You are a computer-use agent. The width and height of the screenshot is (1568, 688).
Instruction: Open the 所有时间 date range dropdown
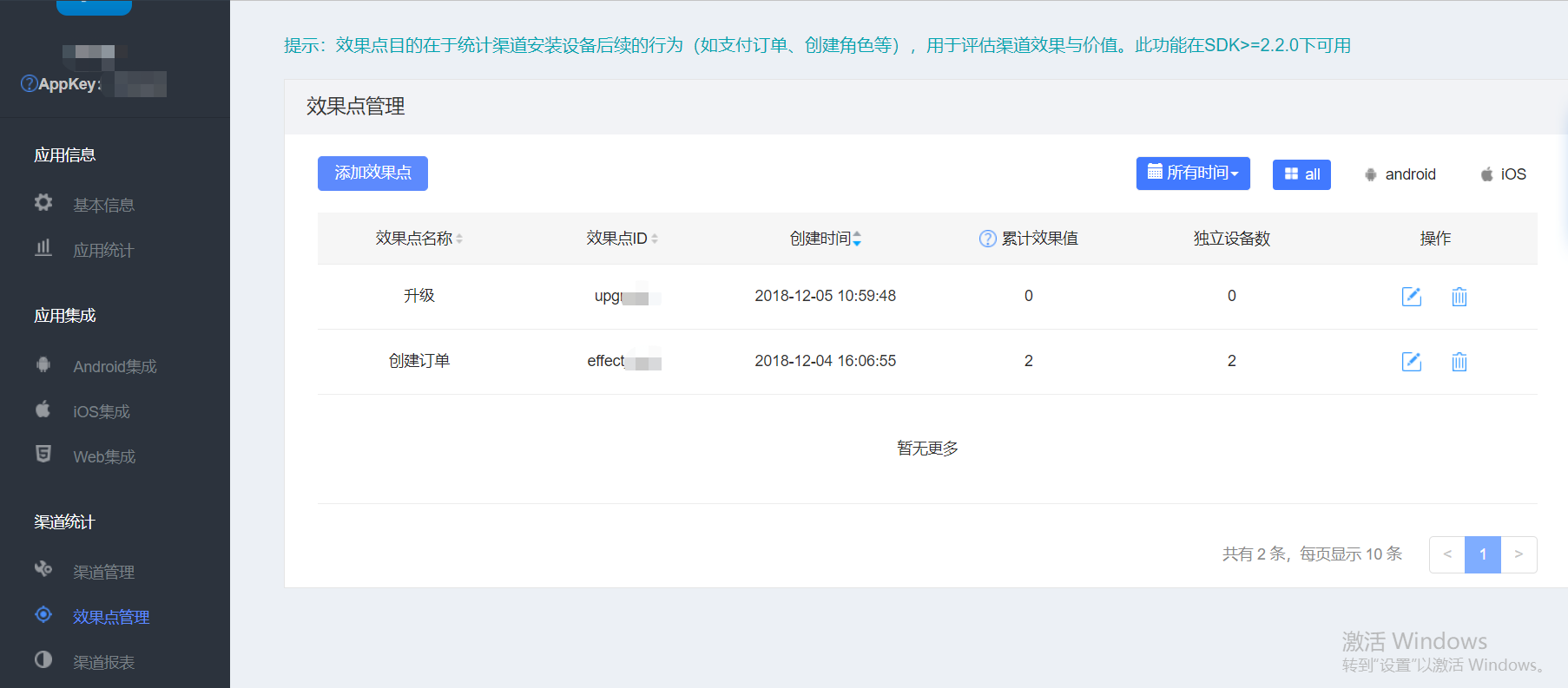coord(1193,173)
